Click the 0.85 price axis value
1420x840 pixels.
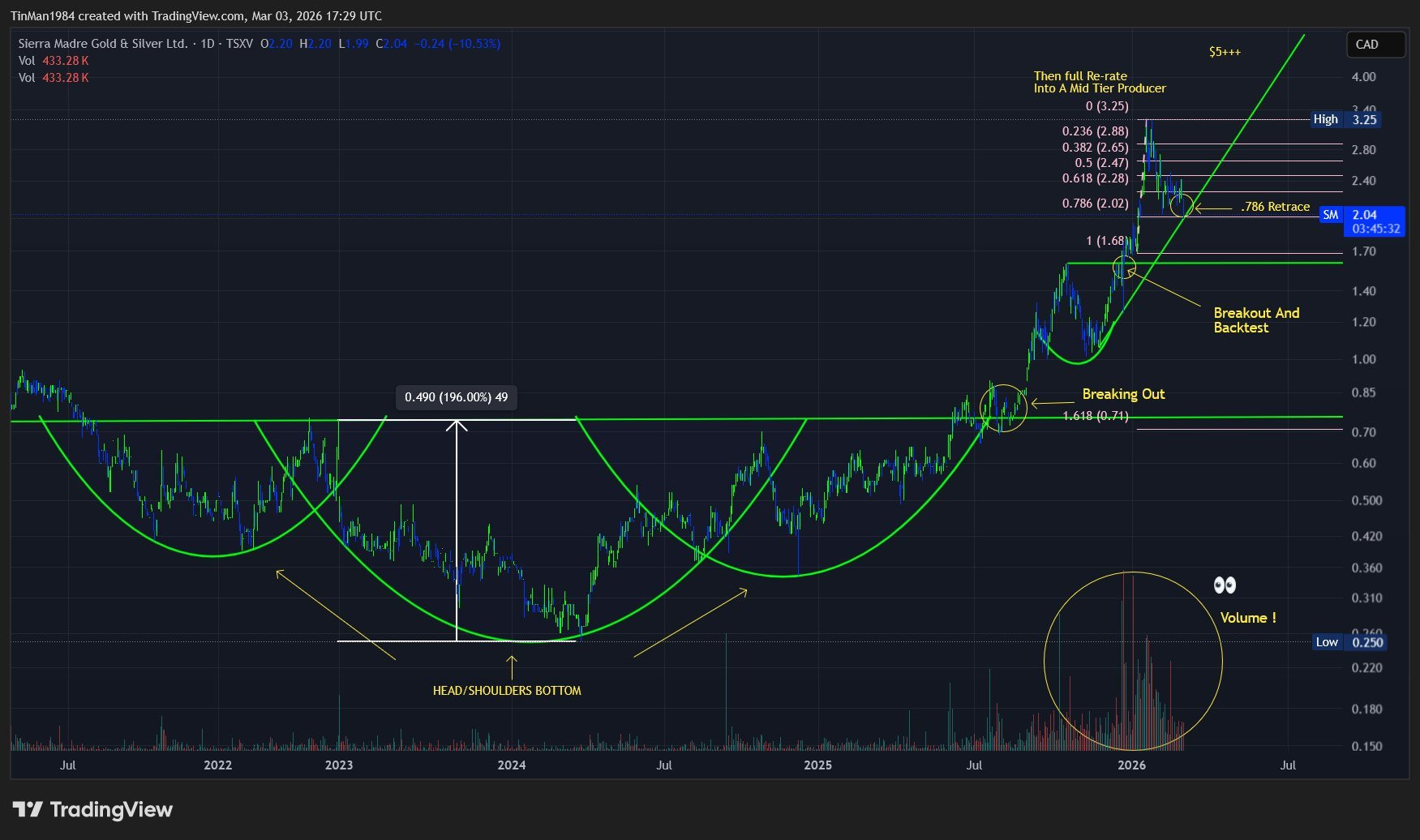[x=1364, y=392]
